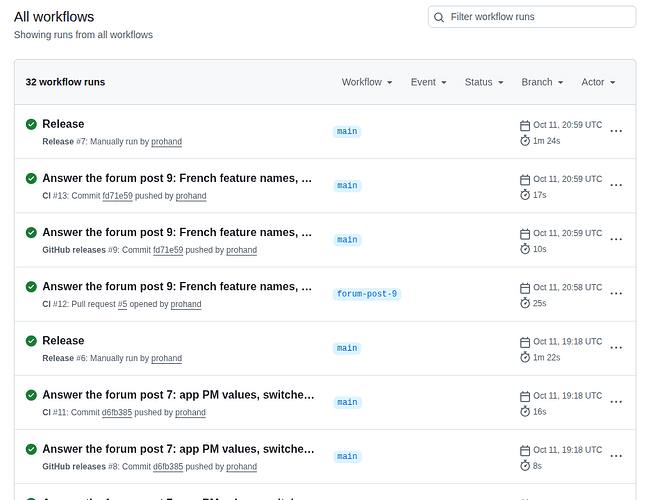Viewport: 652px width, 500px height.
Task: Click success check icon of GitHub releases #8
Action: tap(31, 449)
